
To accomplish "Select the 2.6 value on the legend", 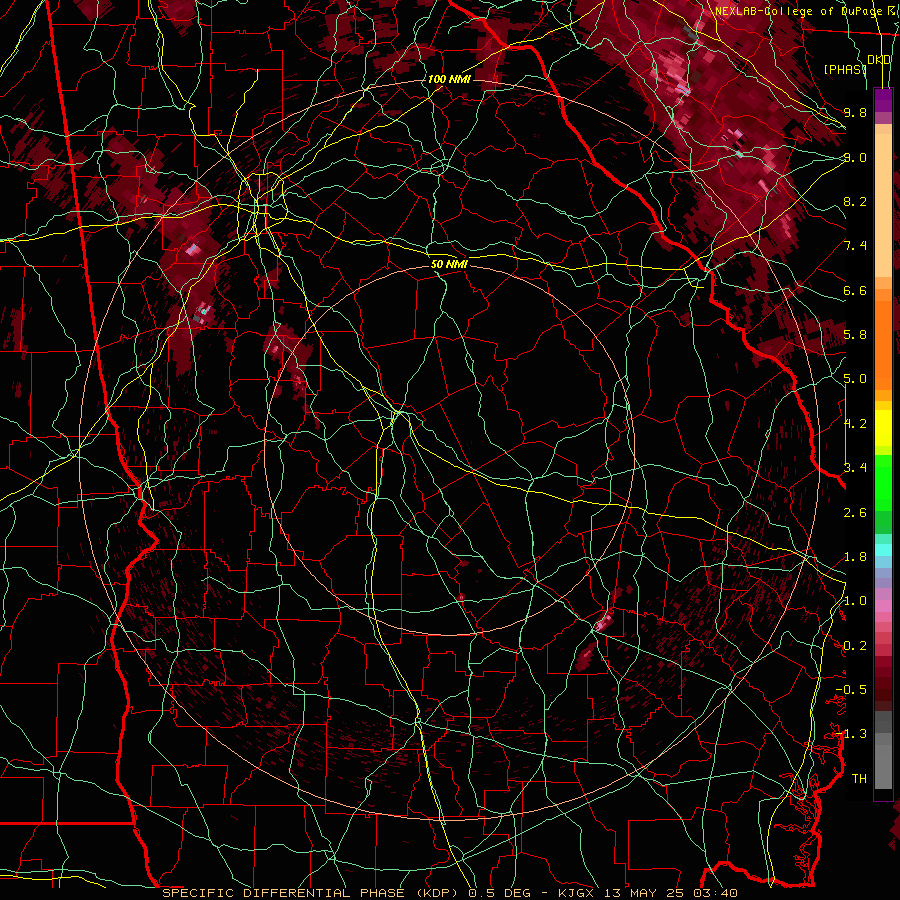I will [855, 513].
